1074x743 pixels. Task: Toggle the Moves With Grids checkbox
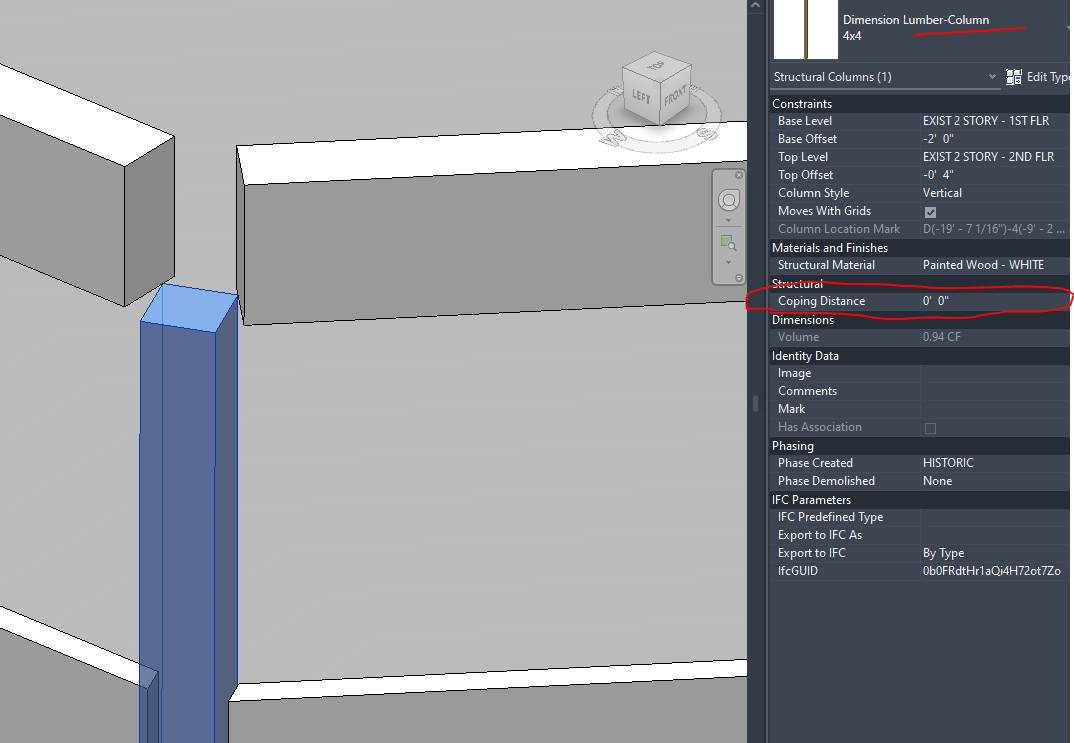coord(930,211)
